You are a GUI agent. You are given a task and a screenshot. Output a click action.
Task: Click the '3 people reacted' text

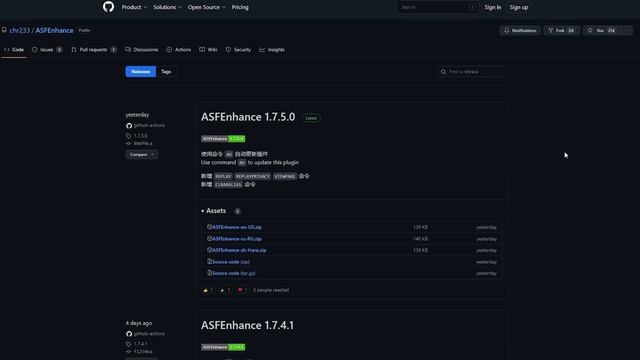tap(271, 290)
